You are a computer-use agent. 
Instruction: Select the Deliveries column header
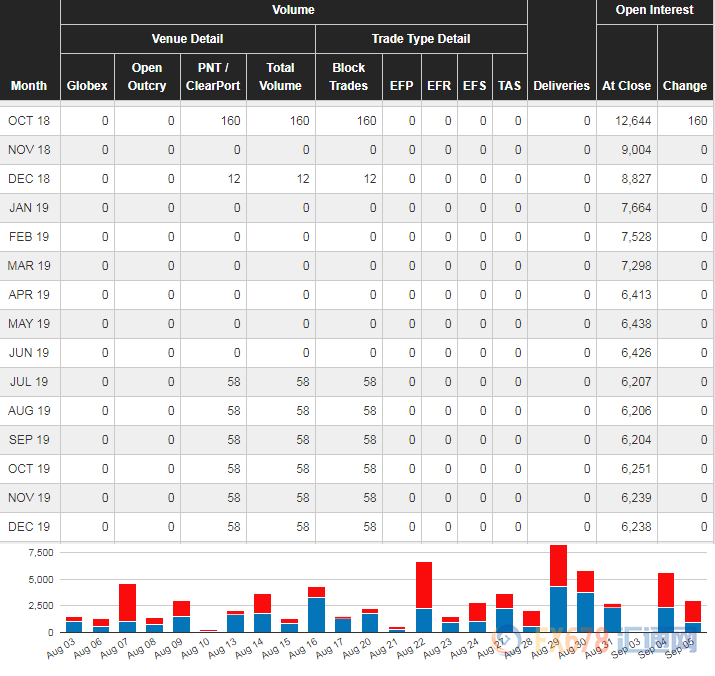tap(561, 86)
